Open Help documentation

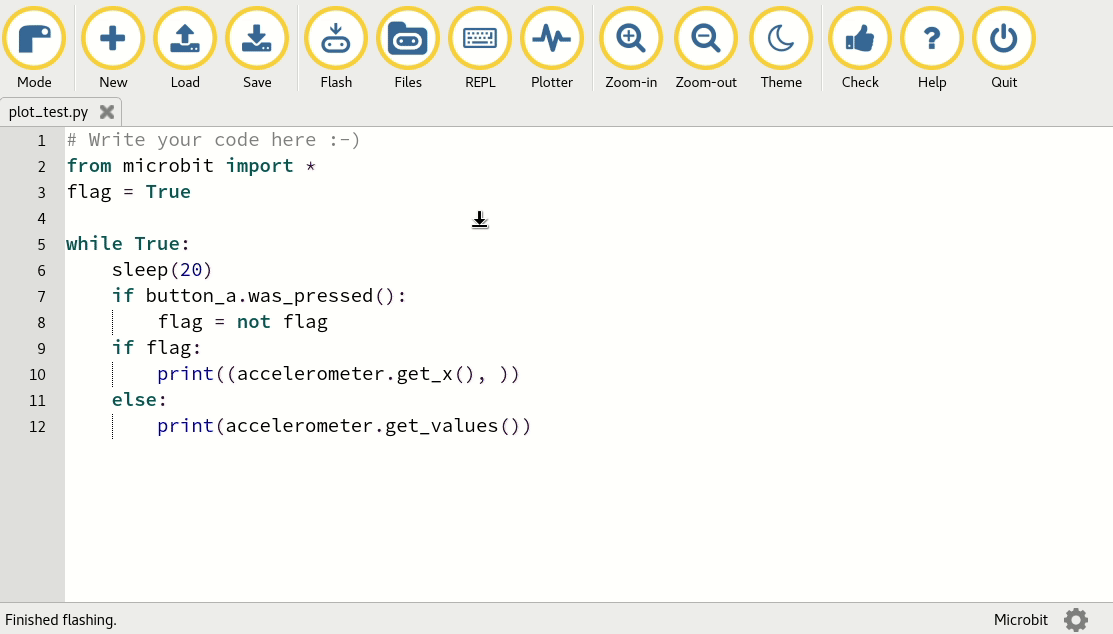[932, 40]
